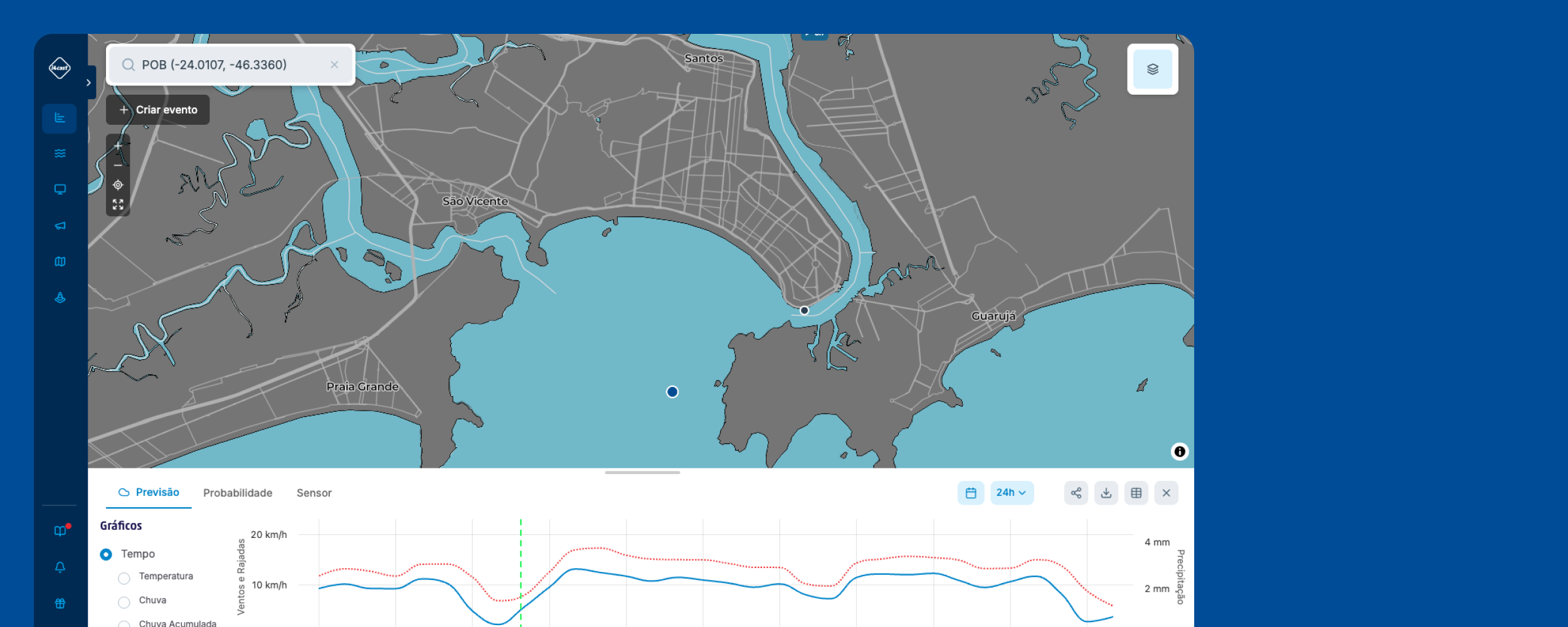Click the green dashed current-time marker

(521, 572)
